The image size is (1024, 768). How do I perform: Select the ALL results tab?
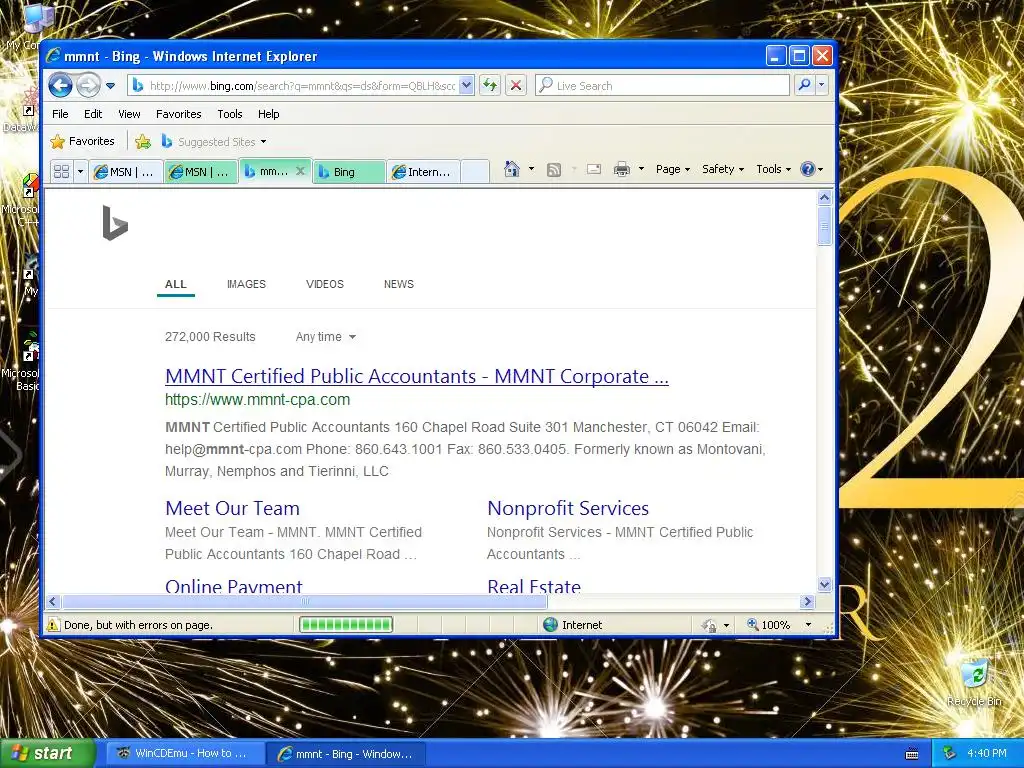tap(176, 284)
